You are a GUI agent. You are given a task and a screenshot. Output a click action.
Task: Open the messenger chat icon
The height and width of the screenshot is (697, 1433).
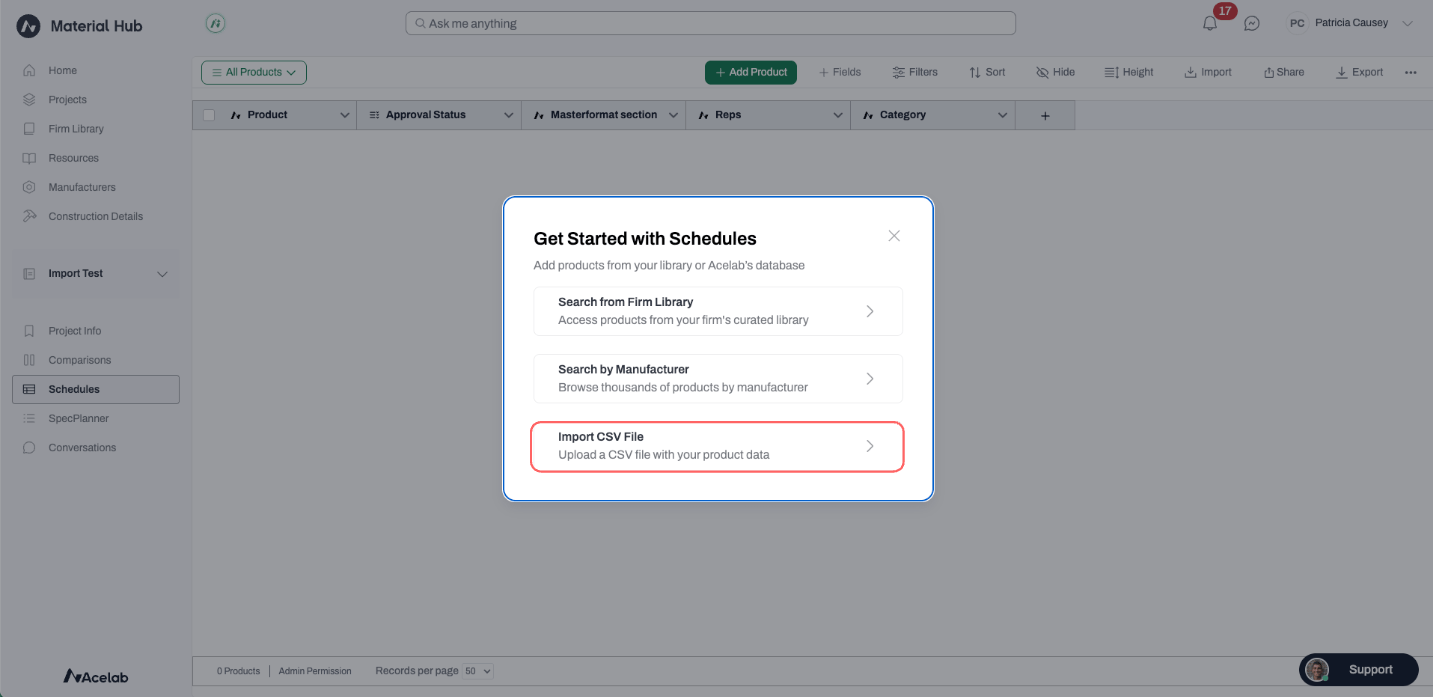(x=1252, y=23)
